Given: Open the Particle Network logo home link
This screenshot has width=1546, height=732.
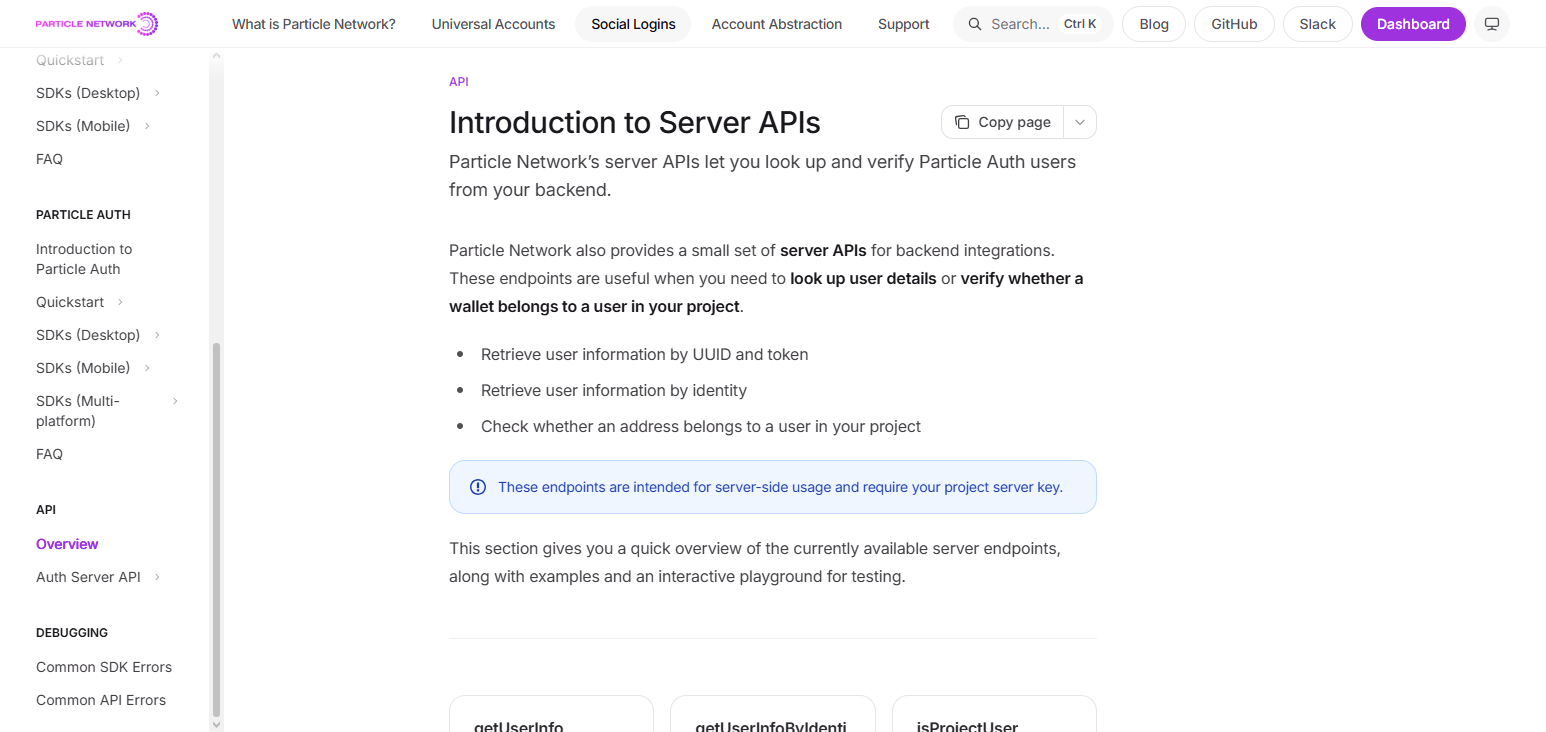Looking at the screenshot, I should tap(97, 24).
